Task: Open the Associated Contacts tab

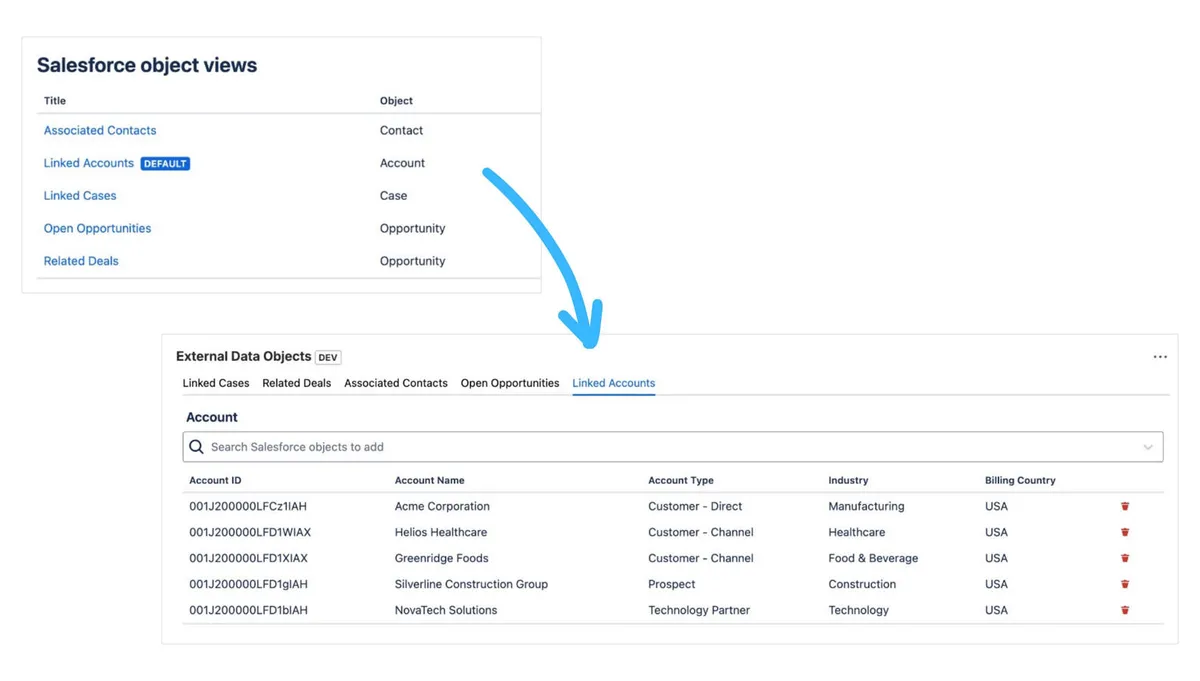Action: pos(396,383)
